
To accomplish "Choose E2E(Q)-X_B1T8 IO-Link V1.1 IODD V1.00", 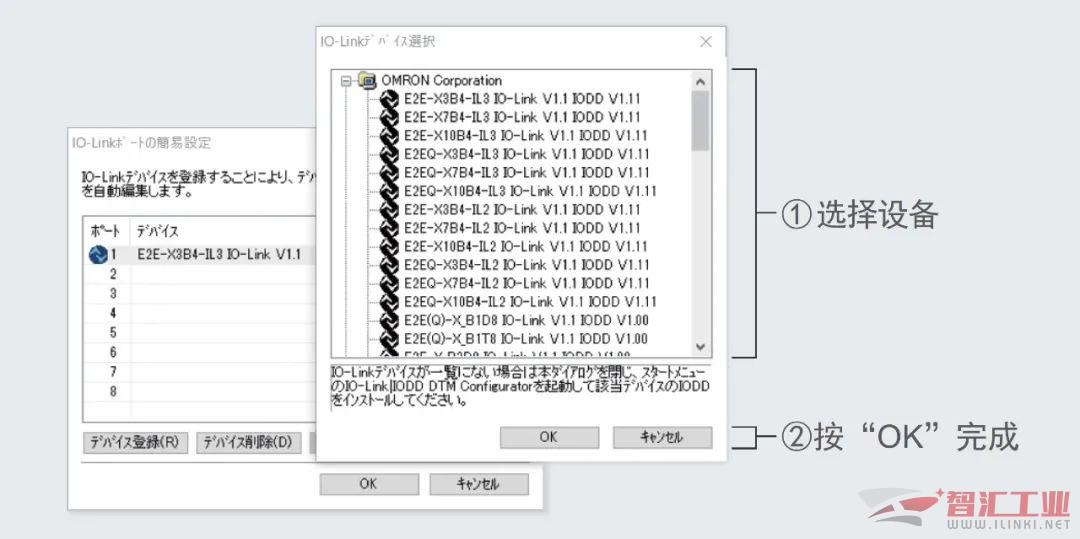I will click(526, 339).
